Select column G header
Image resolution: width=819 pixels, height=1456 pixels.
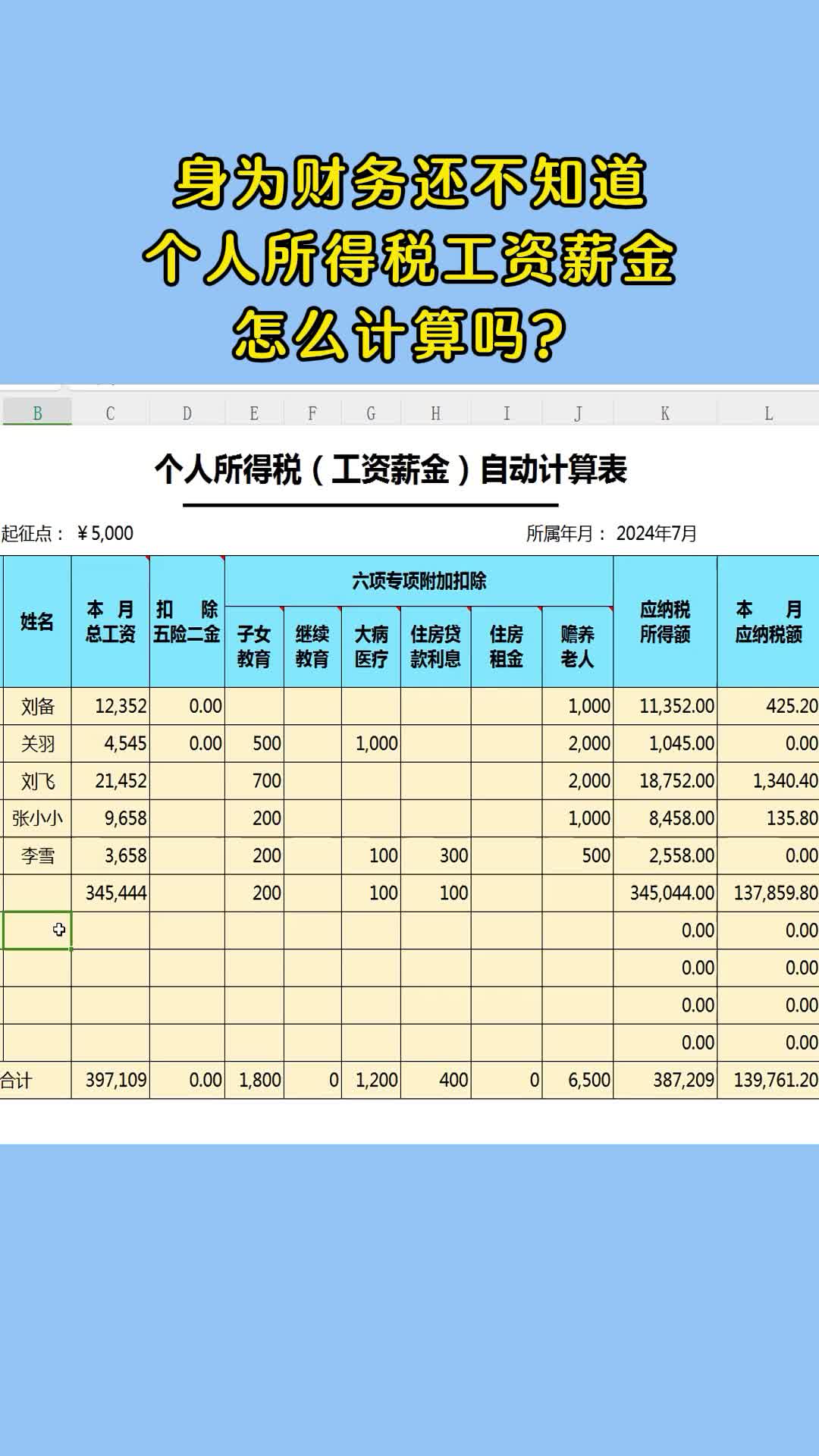[x=371, y=413]
